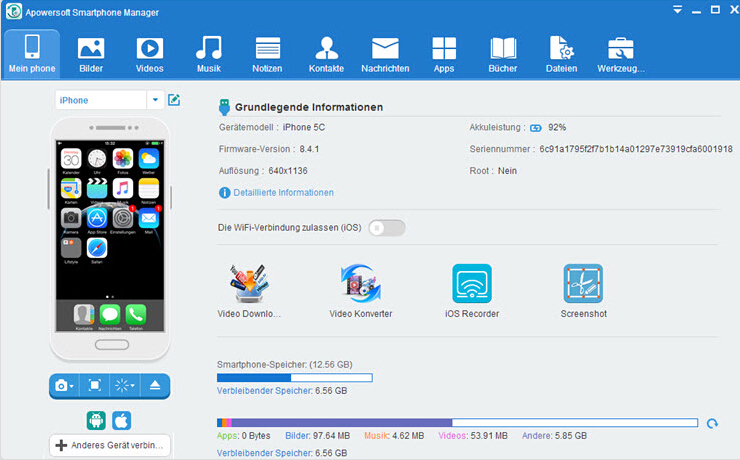Select the Kontakte tab

326,55
